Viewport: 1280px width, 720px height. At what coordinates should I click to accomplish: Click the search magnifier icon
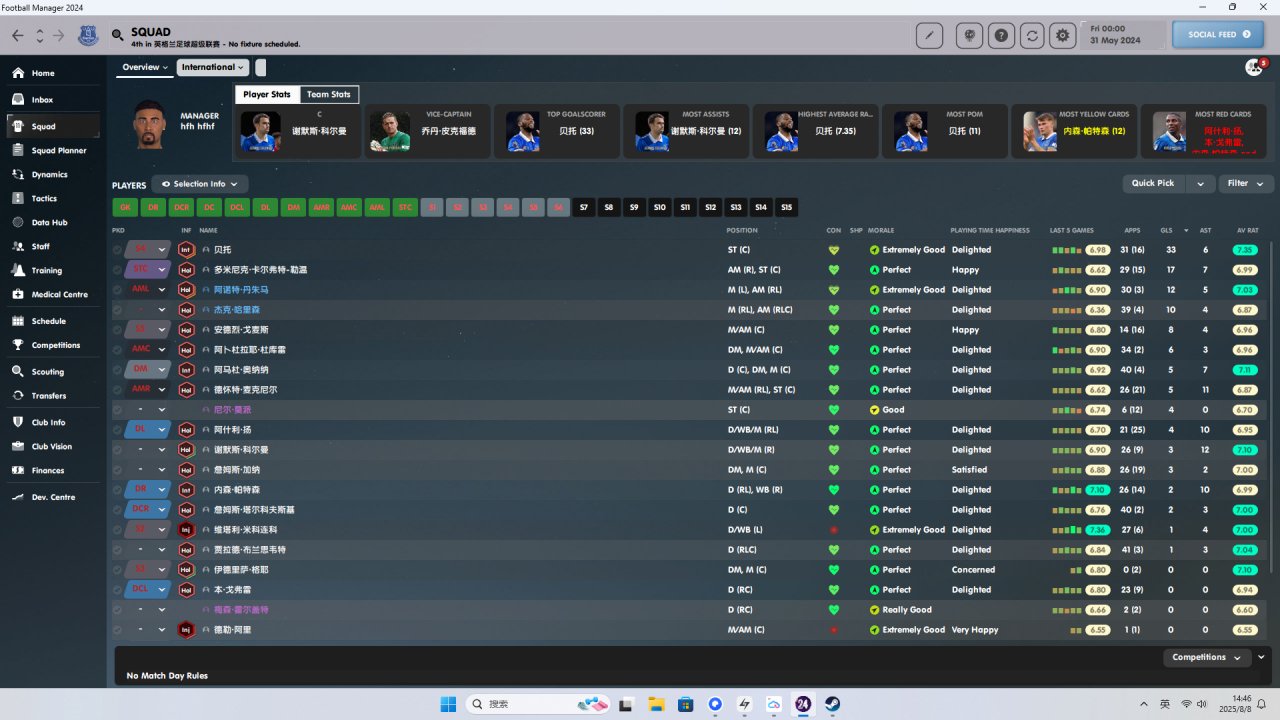pyautogui.click(x=118, y=35)
